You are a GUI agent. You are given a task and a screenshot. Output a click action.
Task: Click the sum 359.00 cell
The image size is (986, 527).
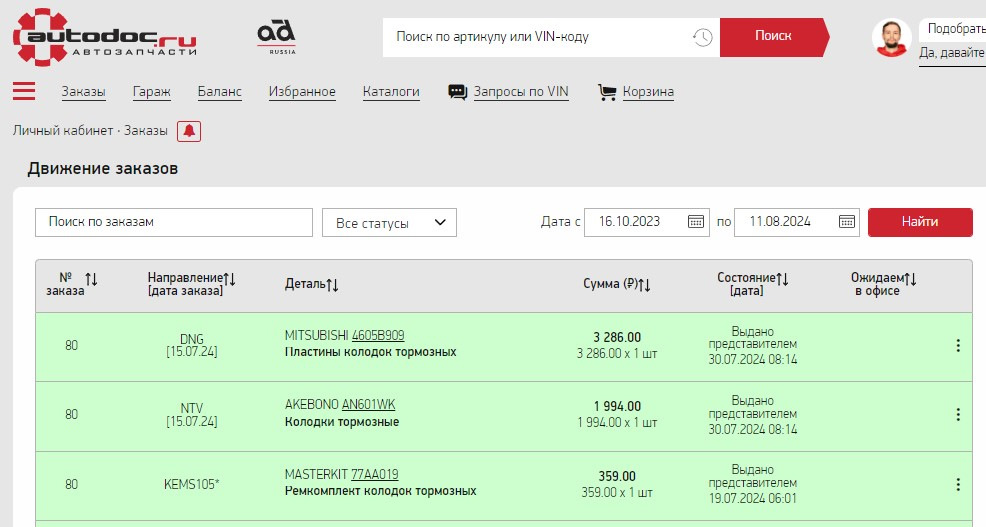tap(617, 484)
